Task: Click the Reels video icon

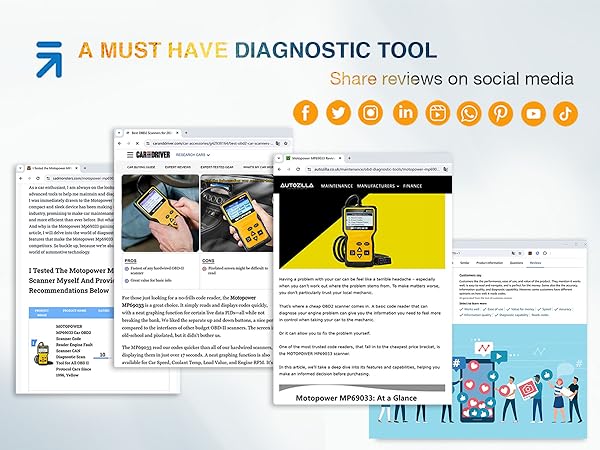Action: 437,113
